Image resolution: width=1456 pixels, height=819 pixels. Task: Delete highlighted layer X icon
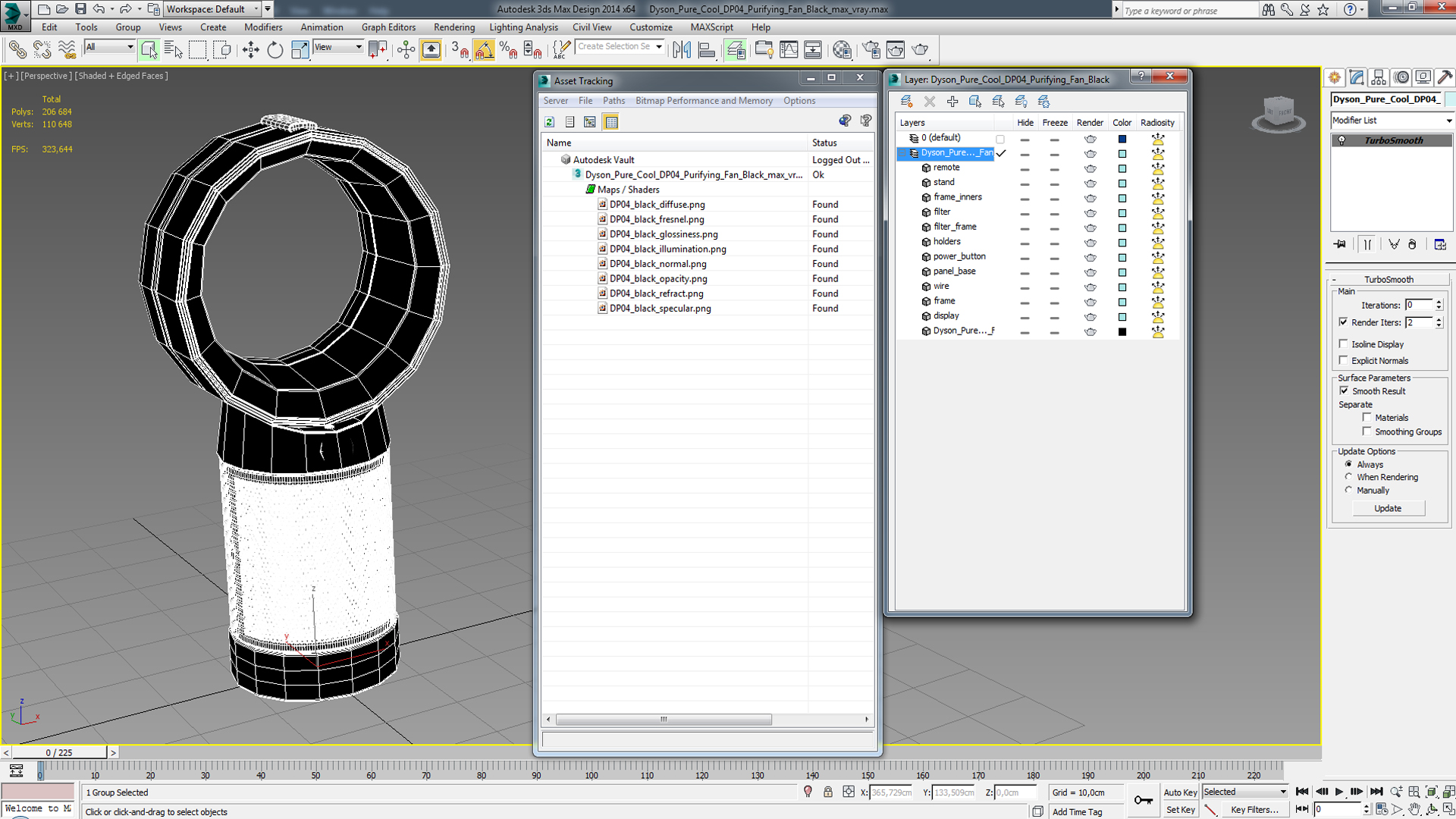(x=930, y=101)
